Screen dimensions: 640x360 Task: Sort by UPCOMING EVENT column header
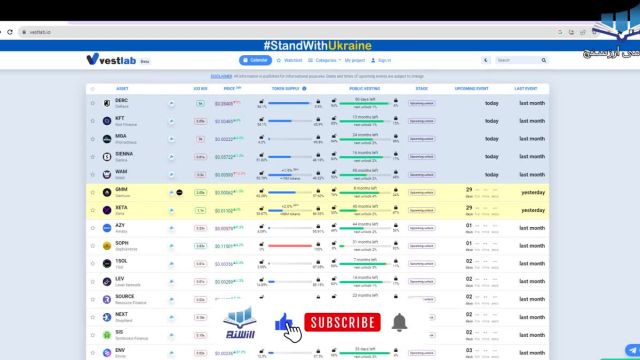pyautogui.click(x=471, y=89)
